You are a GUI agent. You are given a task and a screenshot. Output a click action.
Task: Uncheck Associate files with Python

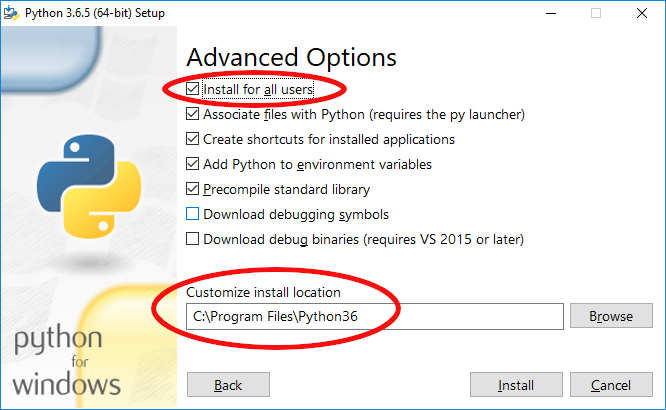[x=192, y=114]
